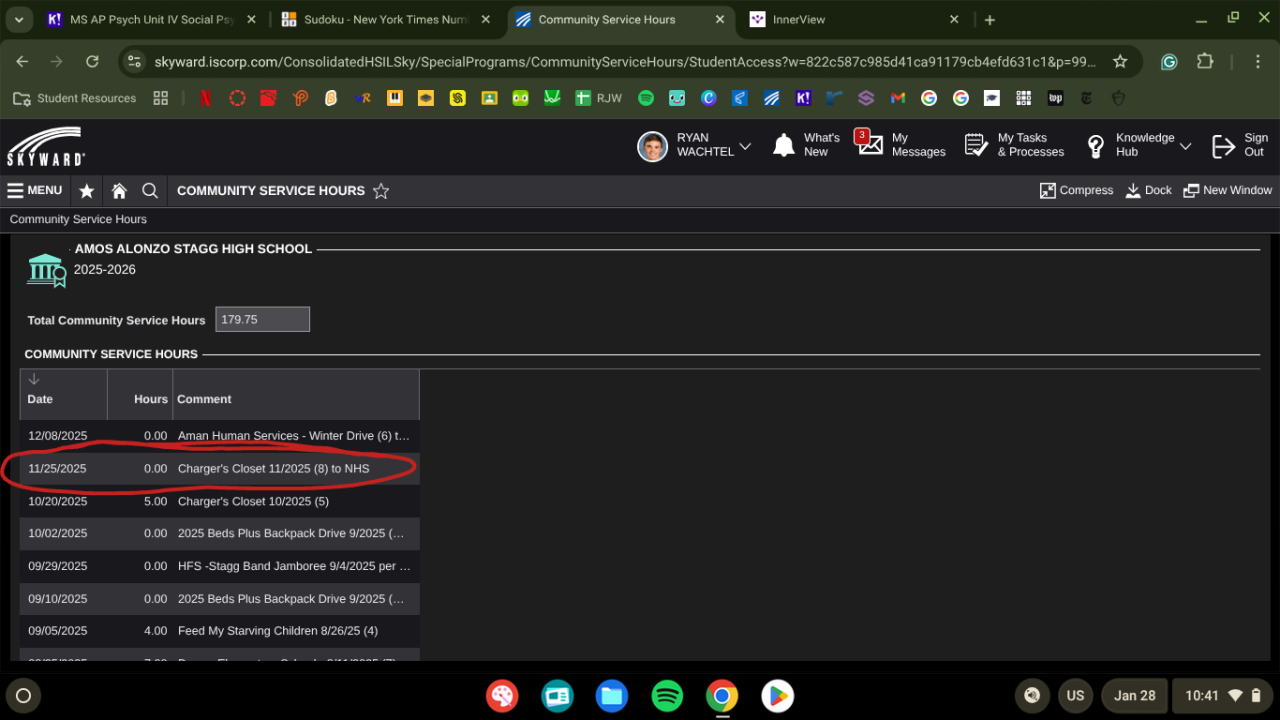The height and width of the screenshot is (720, 1280).
Task: Expand the Ryan Wachtel account dropdown
Action: click(x=745, y=146)
